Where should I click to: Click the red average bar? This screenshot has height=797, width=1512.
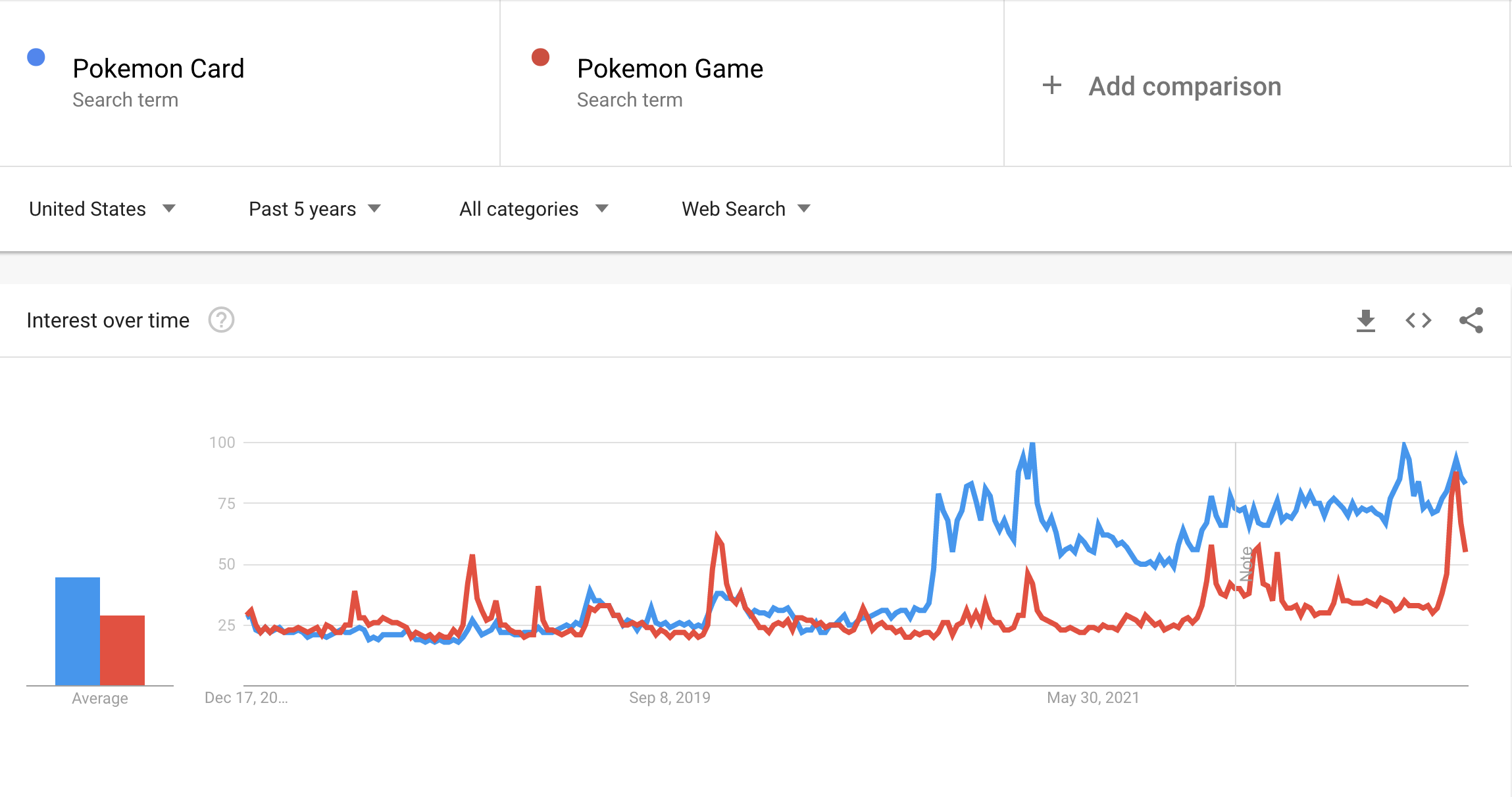[122, 650]
